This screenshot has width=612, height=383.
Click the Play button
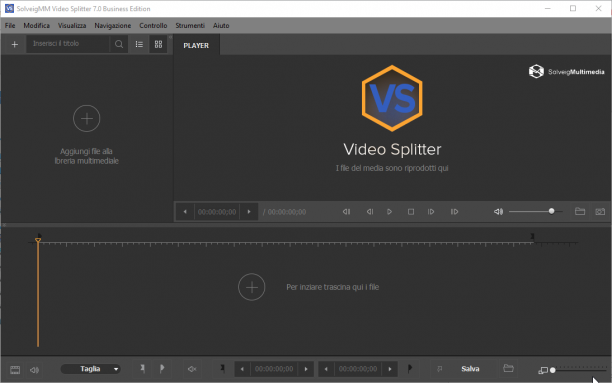pos(389,212)
